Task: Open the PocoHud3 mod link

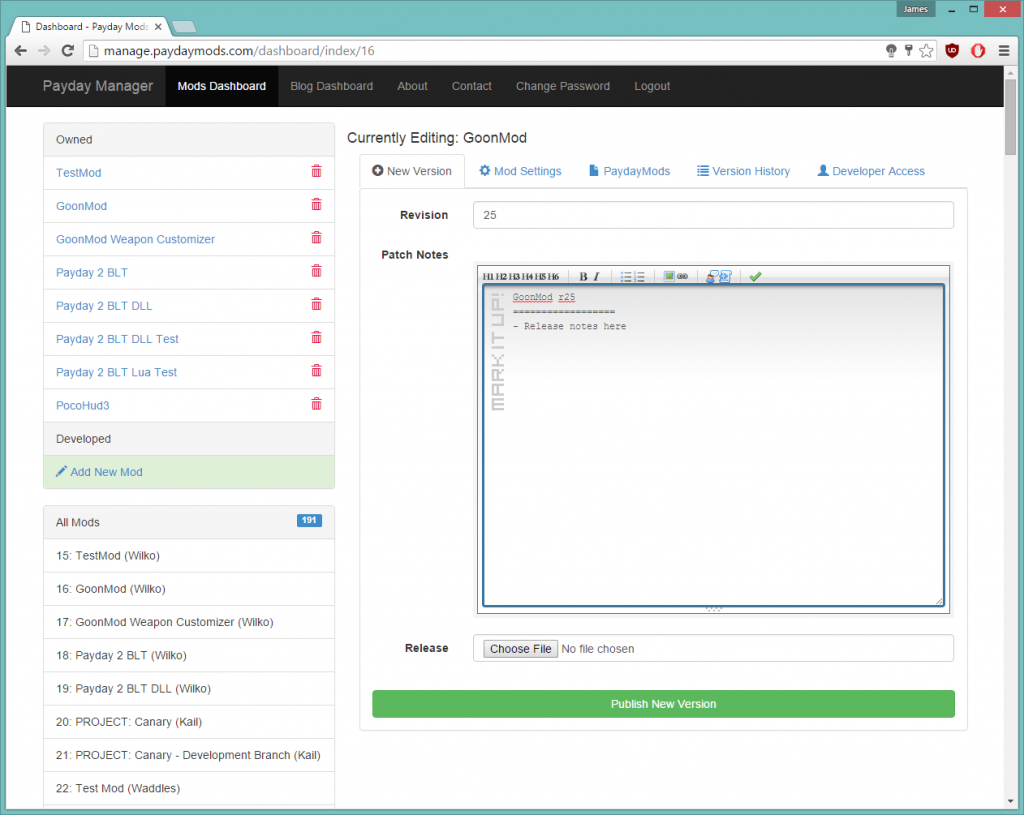Action: pos(83,406)
